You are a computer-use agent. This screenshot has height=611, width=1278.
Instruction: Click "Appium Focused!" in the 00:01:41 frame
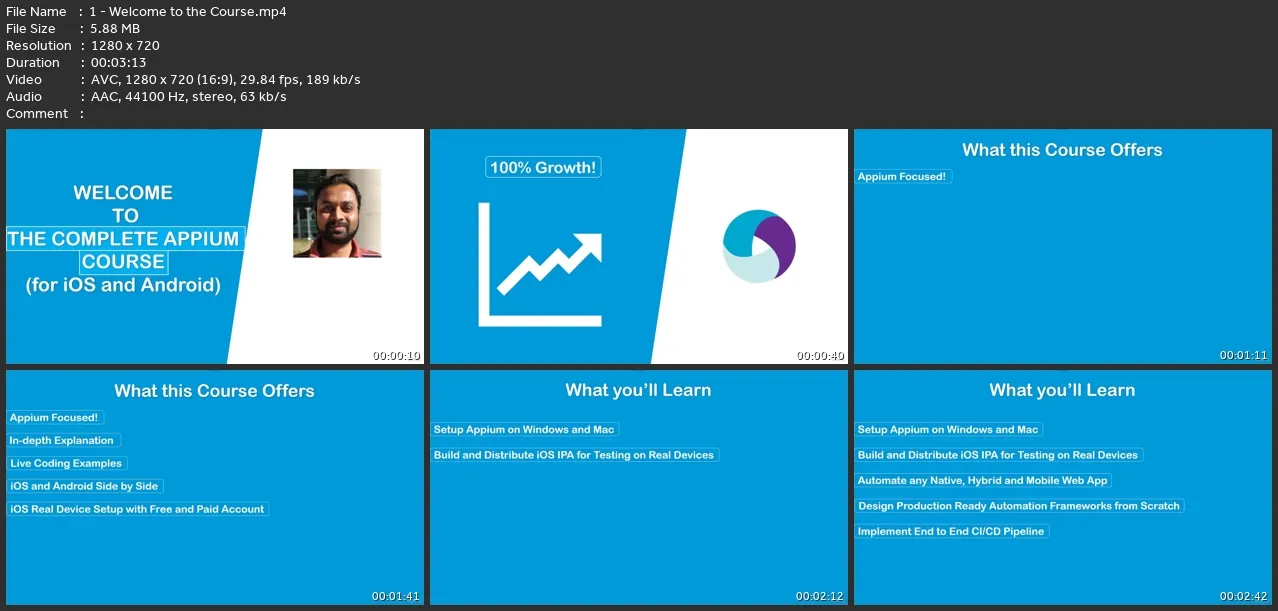coord(56,418)
